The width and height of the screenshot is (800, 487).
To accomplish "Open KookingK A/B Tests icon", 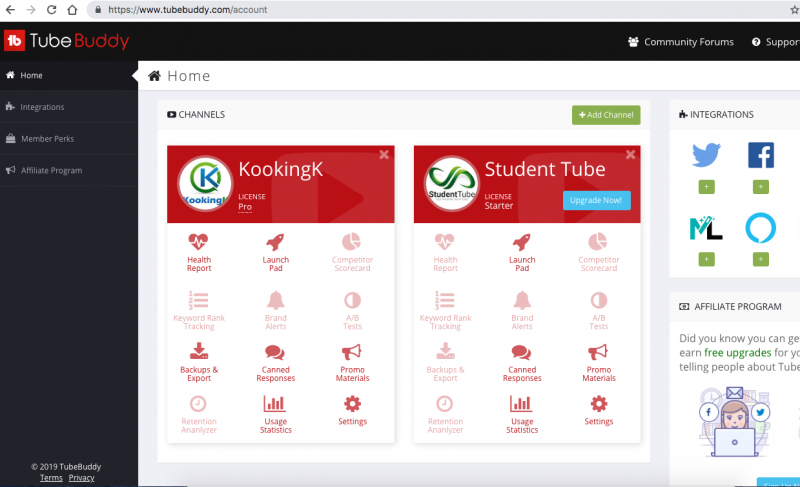I will [352, 300].
